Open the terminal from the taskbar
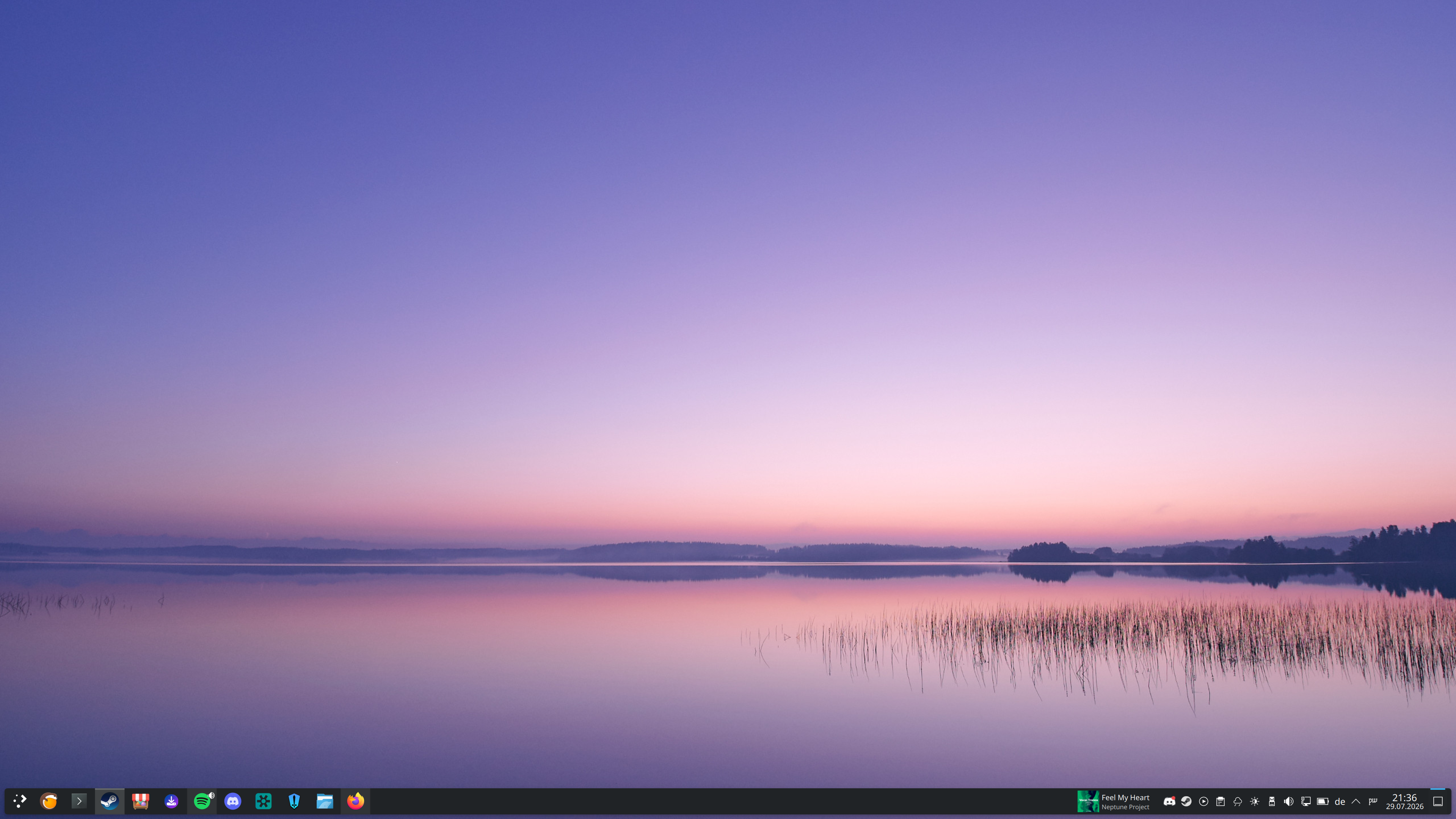 click(x=79, y=801)
